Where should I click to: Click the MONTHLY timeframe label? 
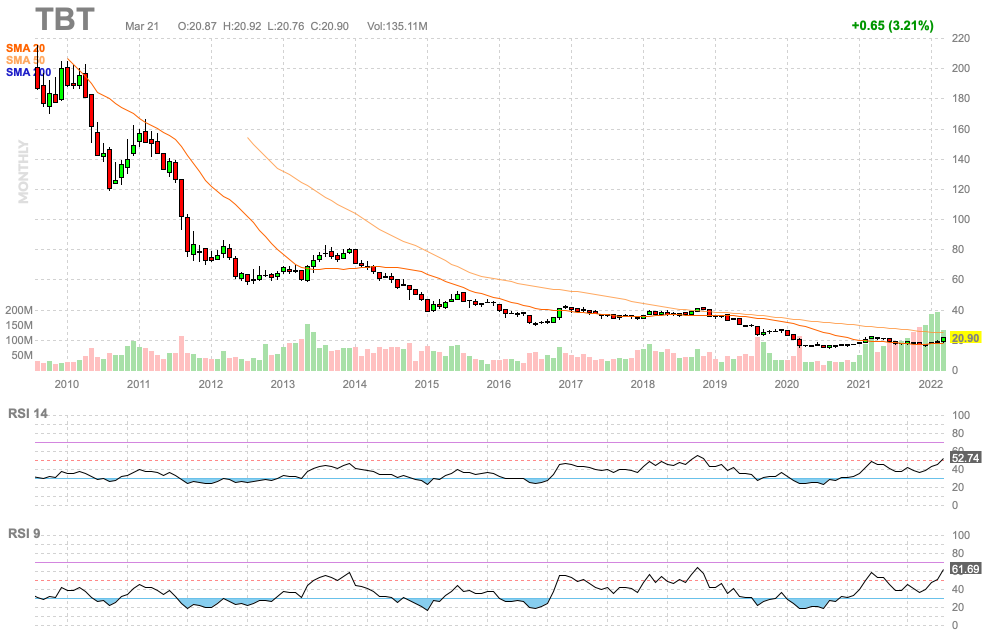23,172
